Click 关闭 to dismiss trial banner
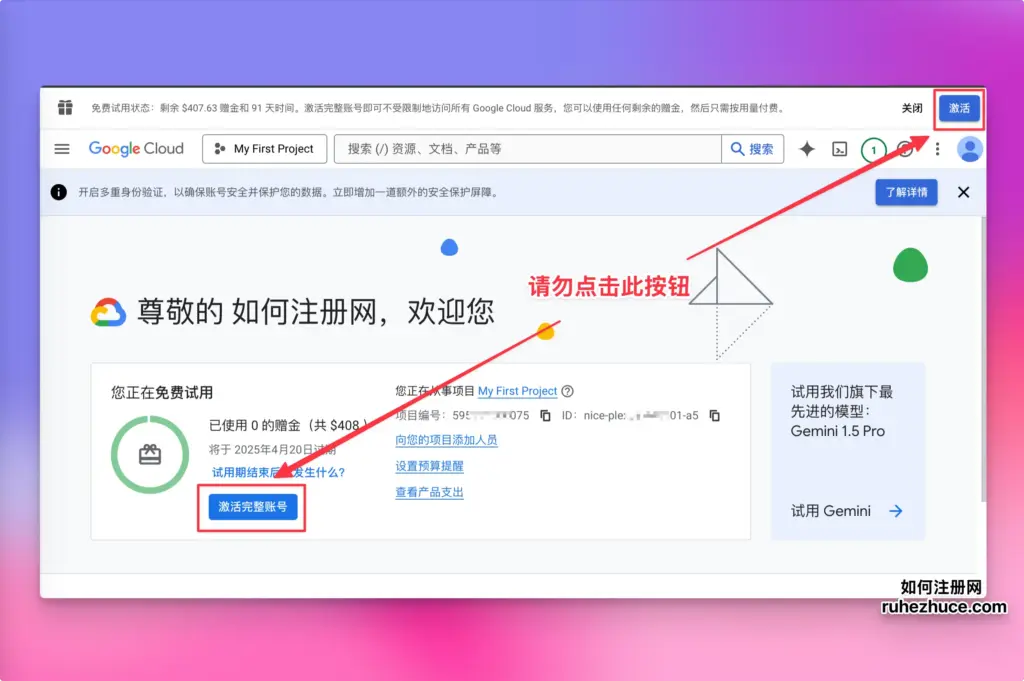The width and height of the screenshot is (1024, 681). coord(912,108)
